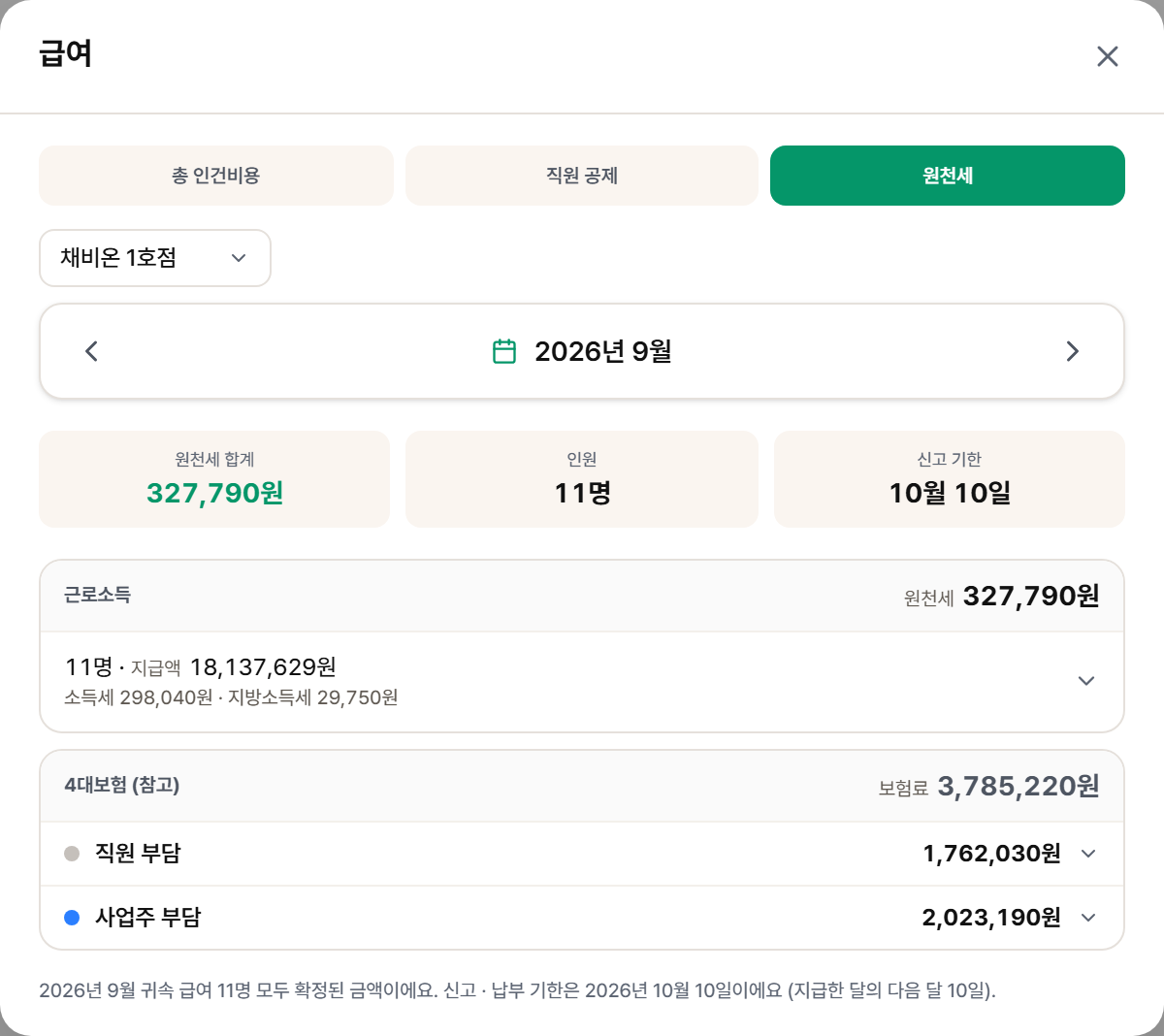Screen dimensions: 1164x1036
Task: Click the 급여 dialog title
Action: pos(66,53)
